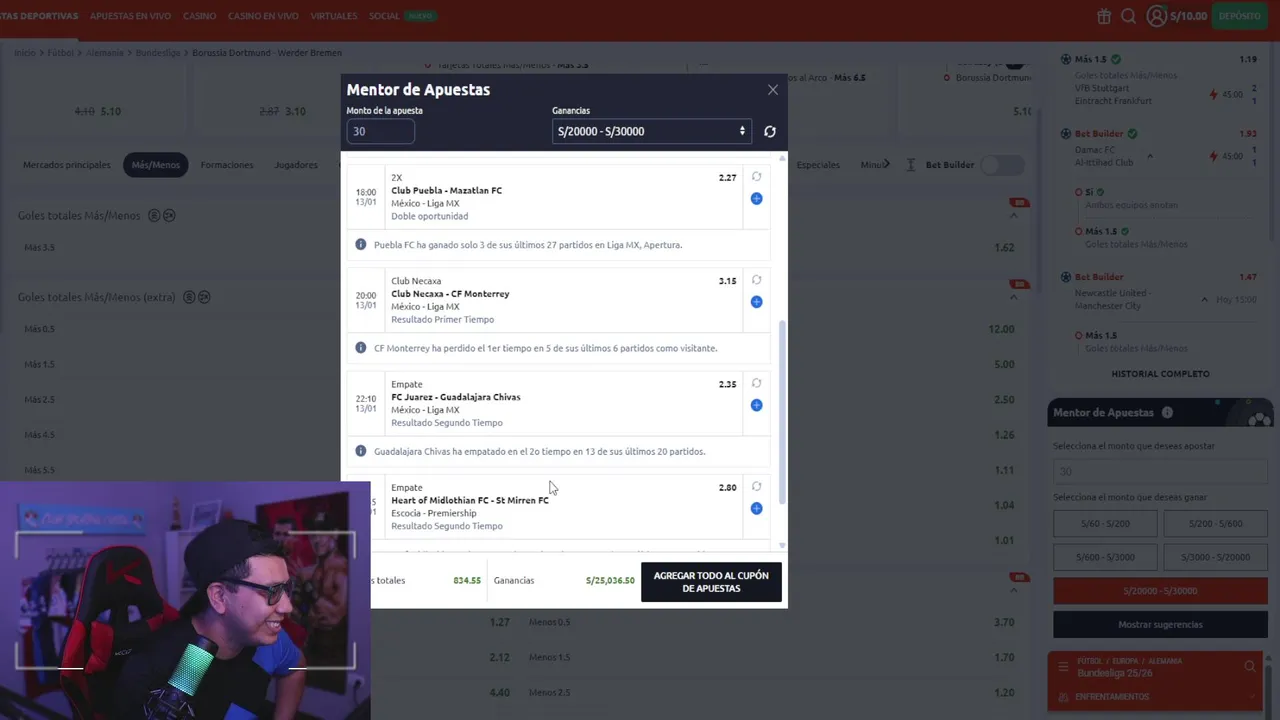1280x720 pixels.
Task: Search icon in Bundesliga 25/26 panel
Action: (x=1250, y=667)
